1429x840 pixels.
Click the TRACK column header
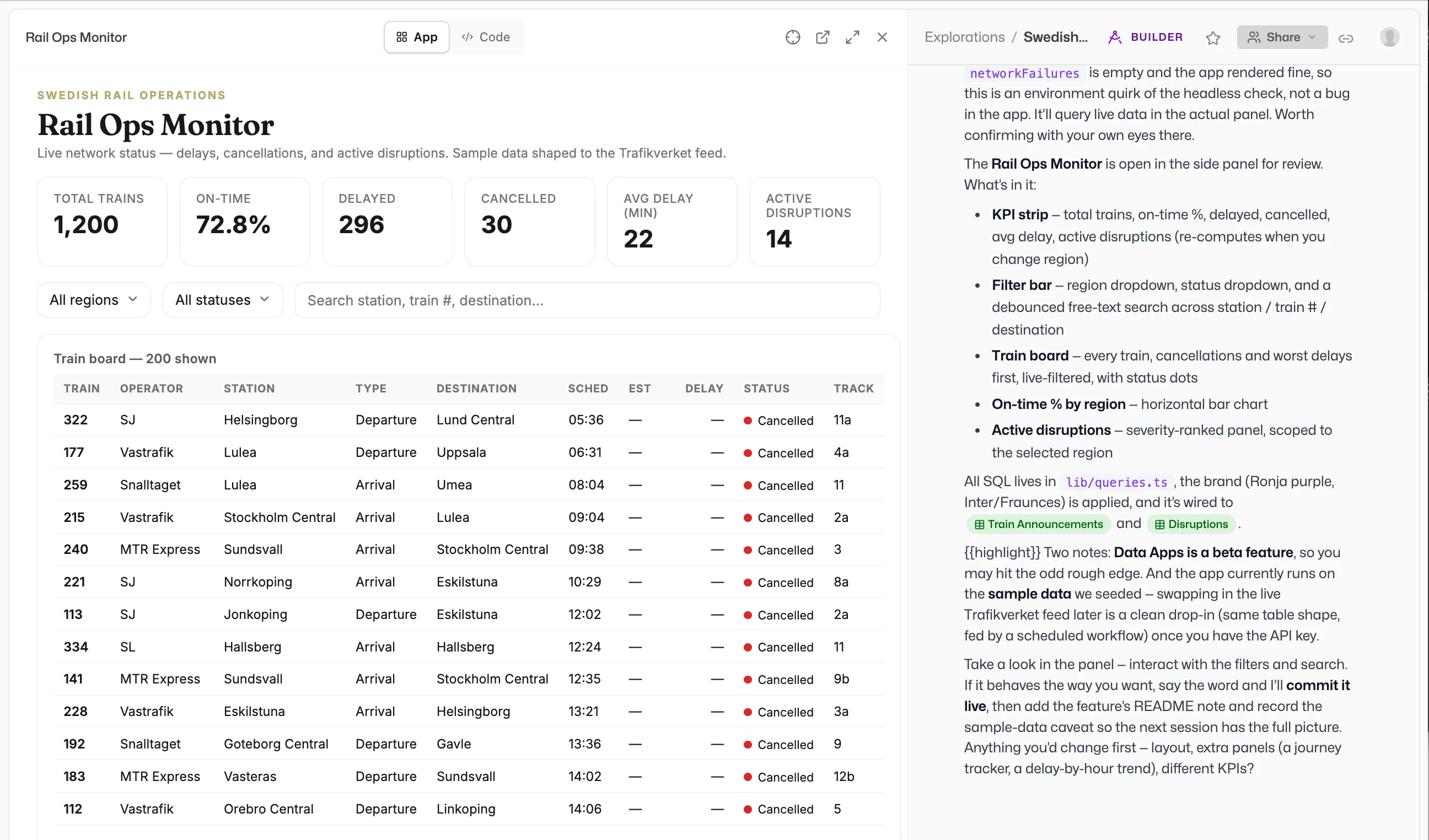(853, 389)
